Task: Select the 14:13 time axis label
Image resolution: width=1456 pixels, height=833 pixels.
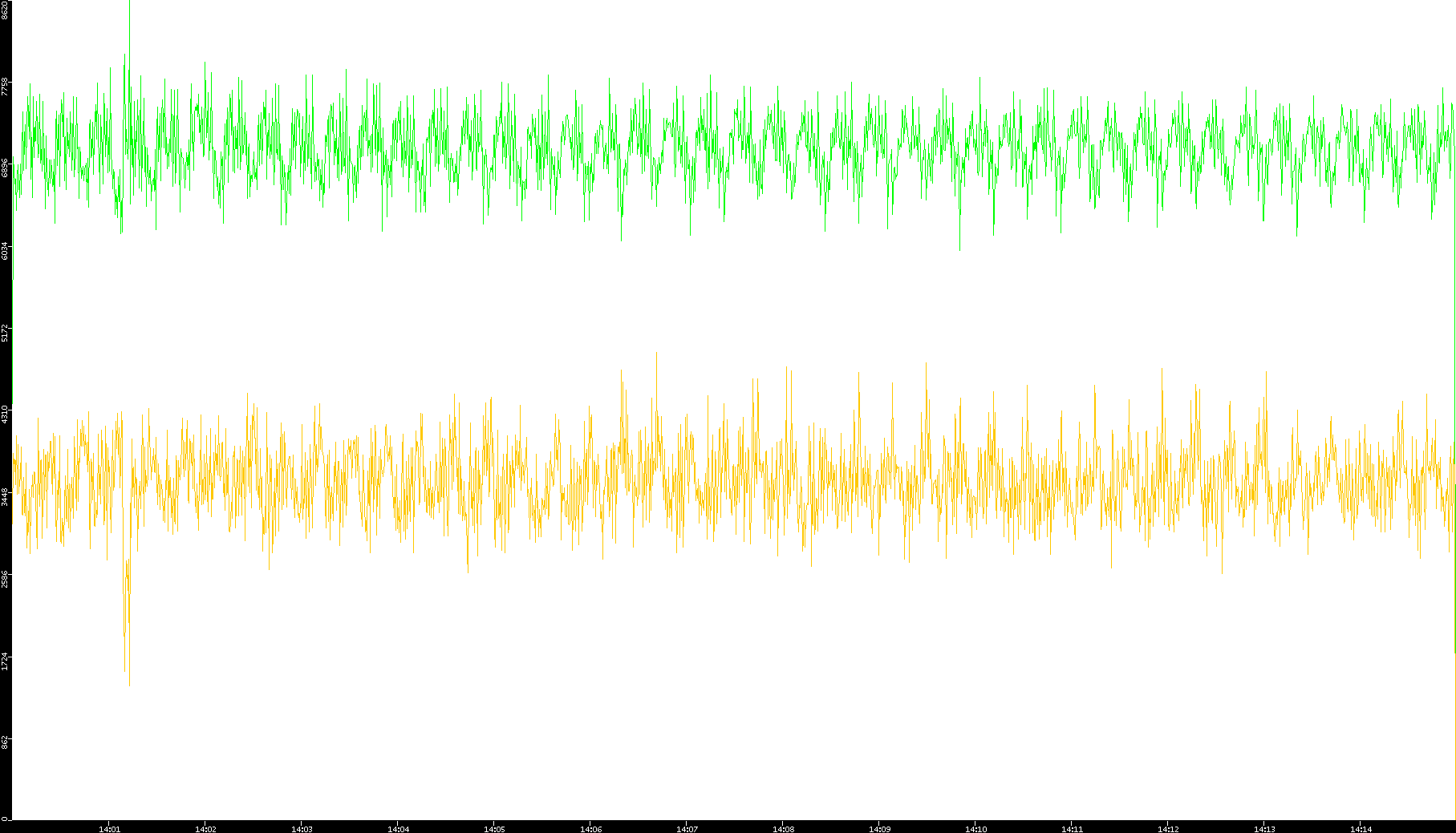Action: point(1264,828)
